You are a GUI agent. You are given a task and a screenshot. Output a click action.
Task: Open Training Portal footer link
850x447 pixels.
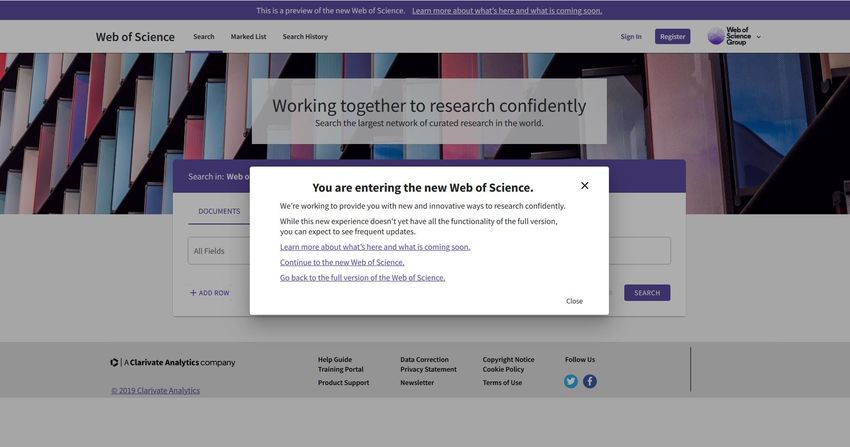tap(340, 369)
